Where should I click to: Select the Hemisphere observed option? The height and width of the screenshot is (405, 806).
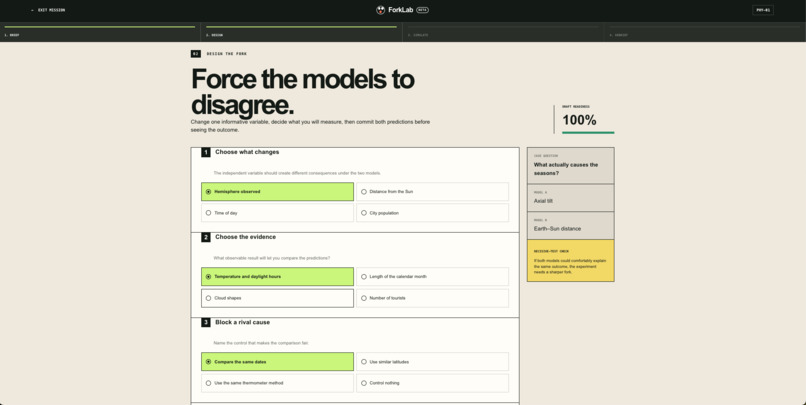click(x=278, y=192)
